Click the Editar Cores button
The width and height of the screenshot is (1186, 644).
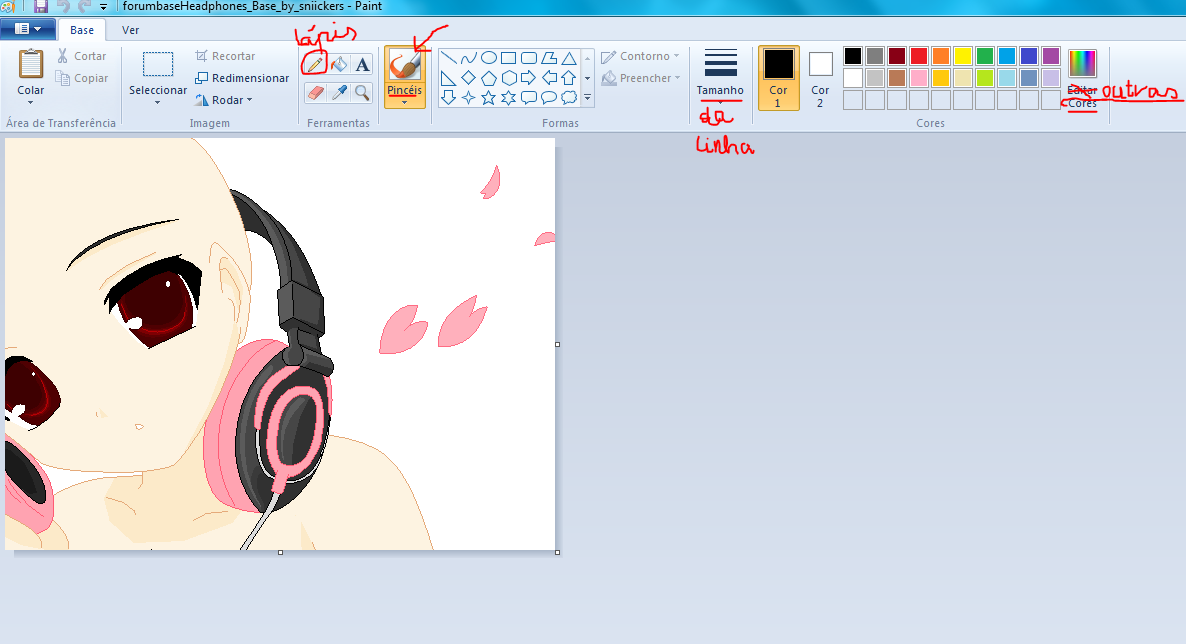(x=1082, y=78)
